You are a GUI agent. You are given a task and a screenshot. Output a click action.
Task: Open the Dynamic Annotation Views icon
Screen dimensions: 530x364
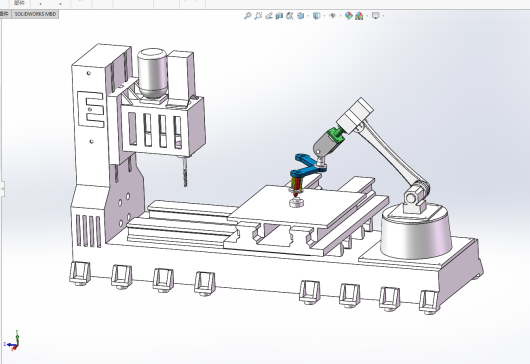pyautogui.click(x=290, y=16)
